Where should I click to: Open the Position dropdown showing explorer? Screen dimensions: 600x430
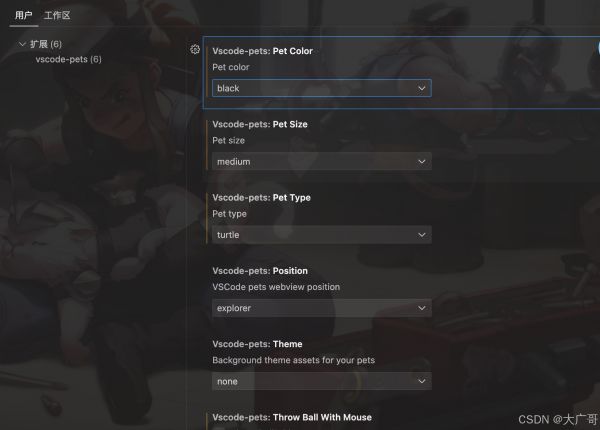pos(322,308)
